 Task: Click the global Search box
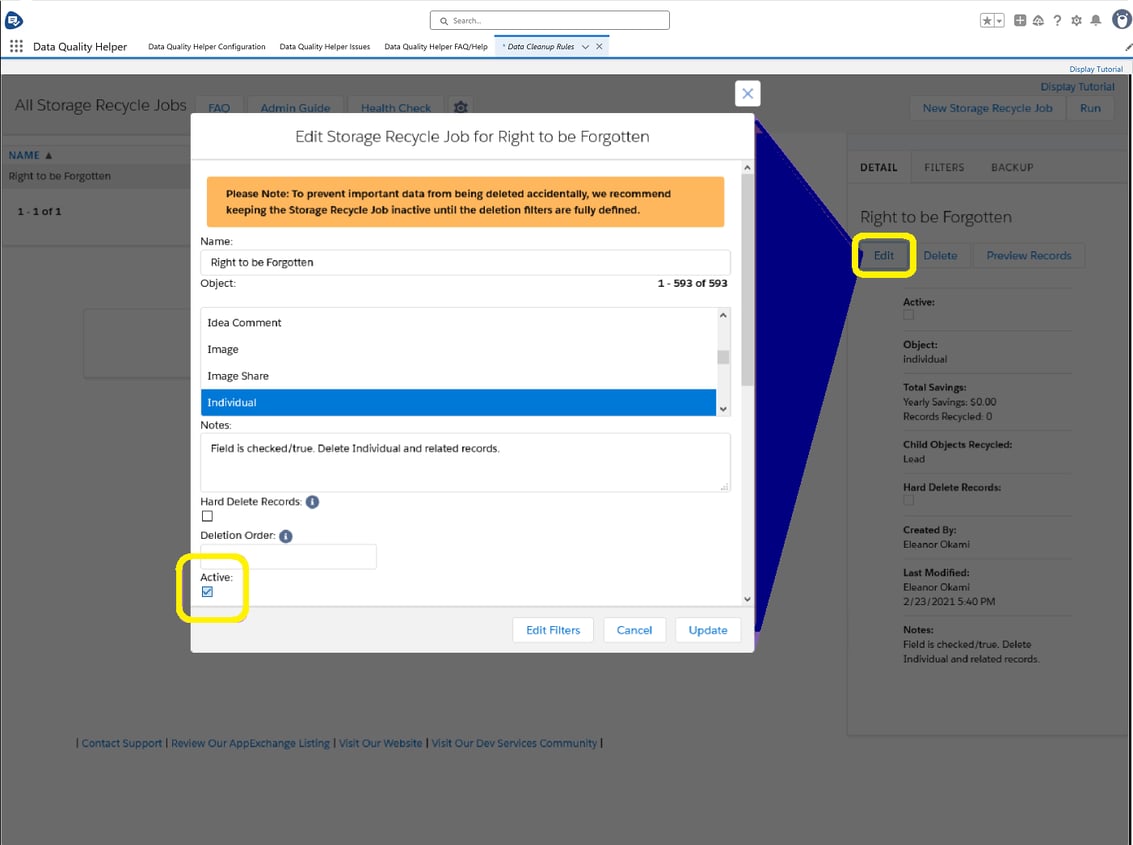point(549,20)
